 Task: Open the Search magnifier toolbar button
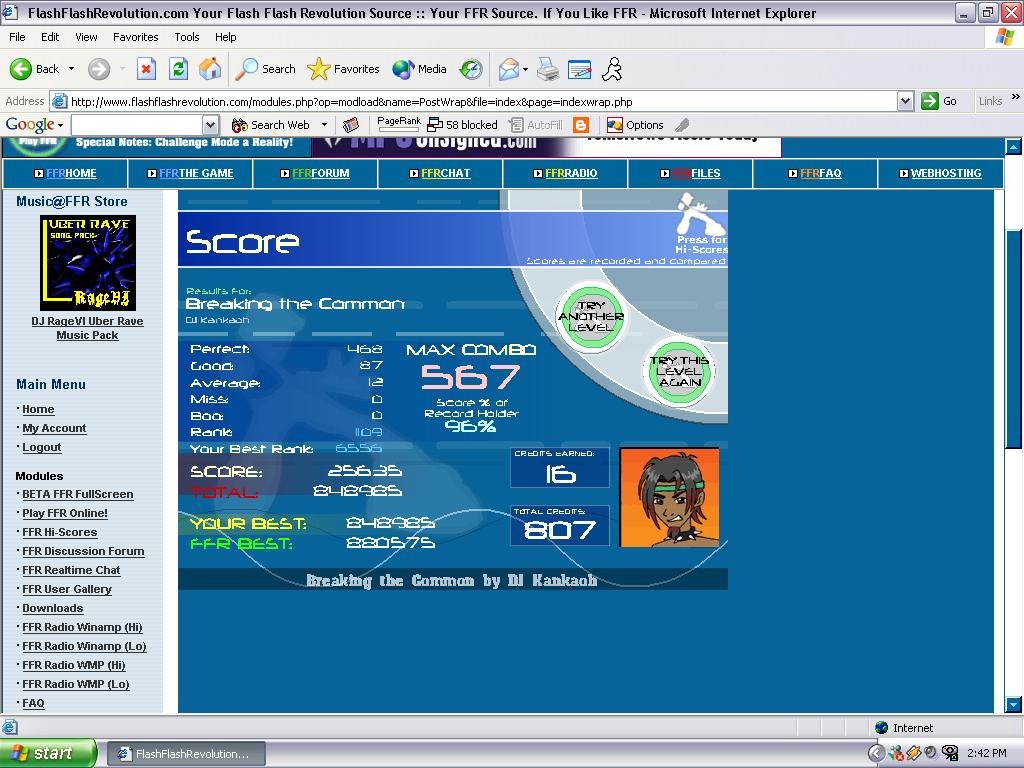point(266,69)
